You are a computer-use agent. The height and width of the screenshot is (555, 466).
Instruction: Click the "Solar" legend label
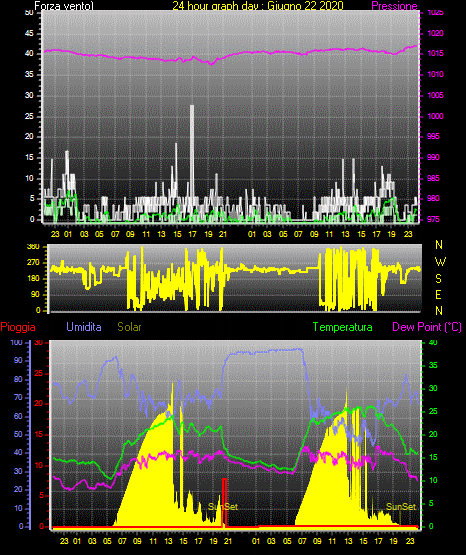[129, 327]
